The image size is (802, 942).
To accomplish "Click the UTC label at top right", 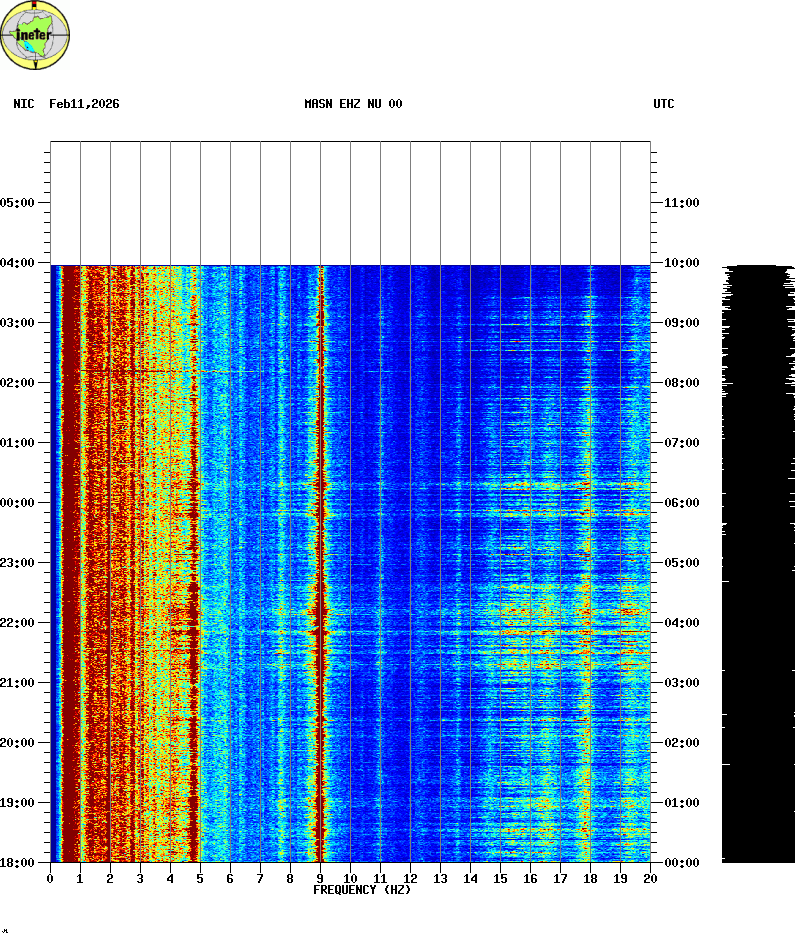I will [664, 104].
